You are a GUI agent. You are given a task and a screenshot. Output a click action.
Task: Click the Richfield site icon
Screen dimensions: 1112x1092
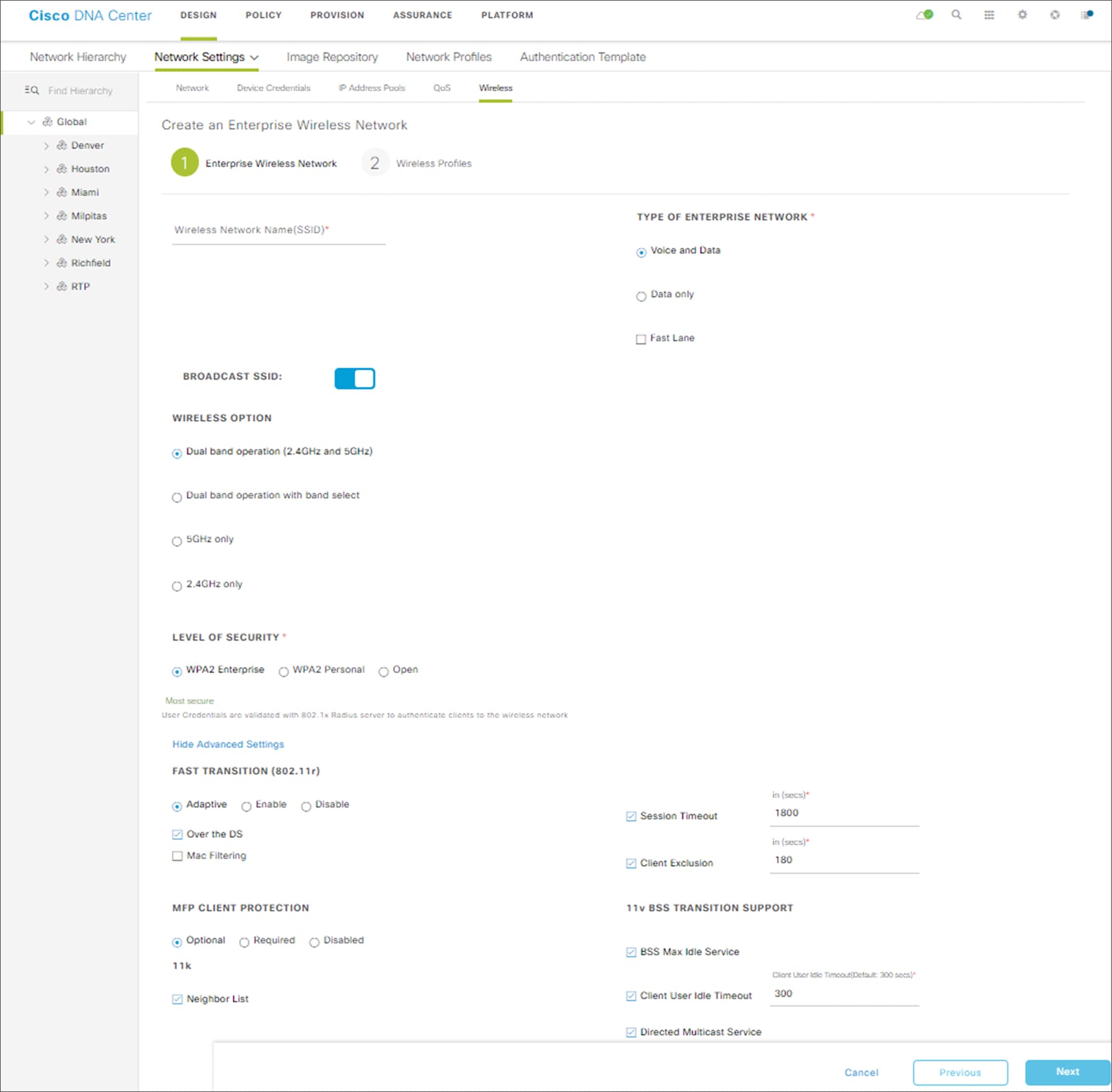click(61, 263)
